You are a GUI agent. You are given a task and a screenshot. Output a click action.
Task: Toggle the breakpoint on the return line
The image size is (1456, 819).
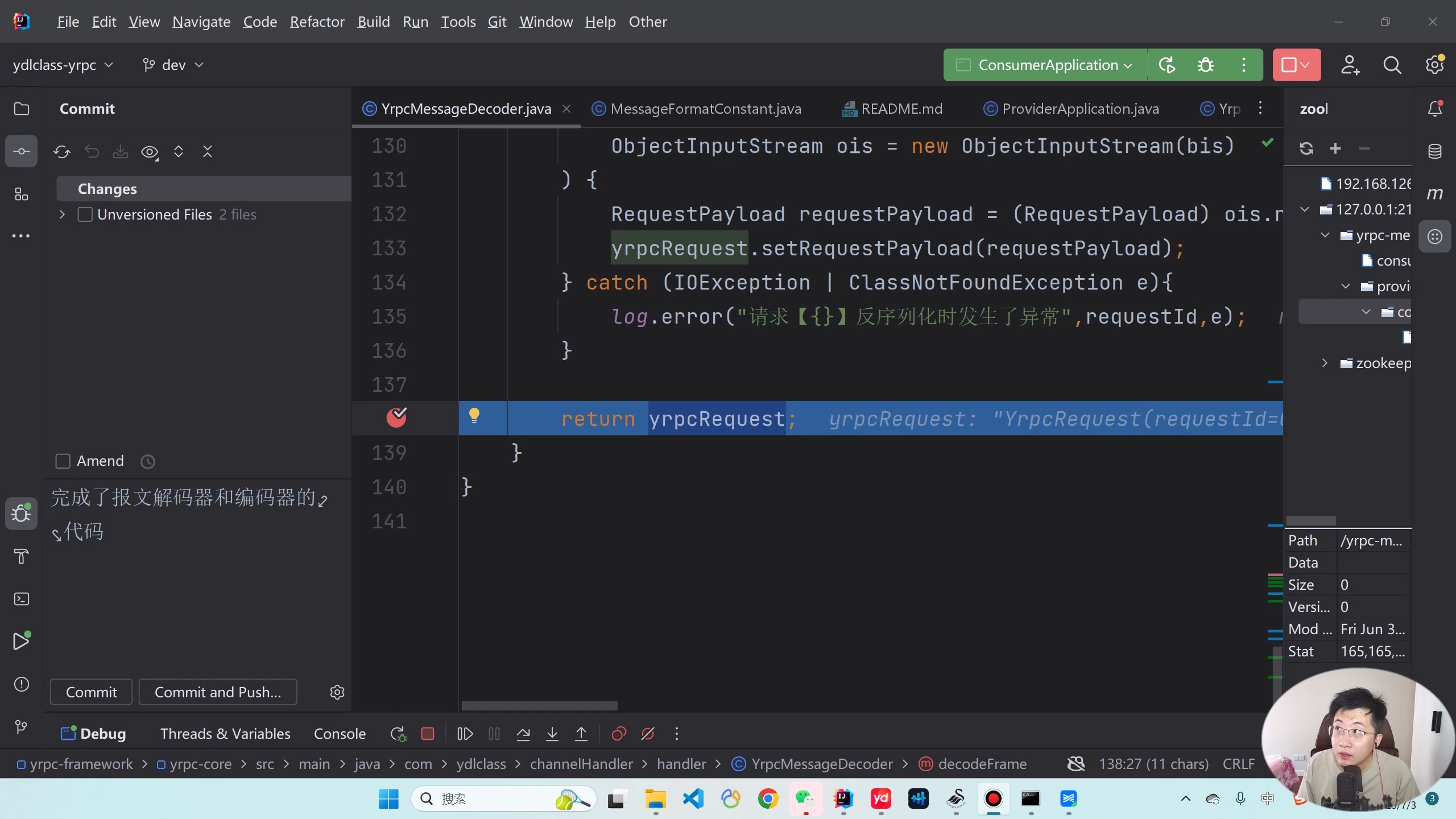click(x=396, y=417)
